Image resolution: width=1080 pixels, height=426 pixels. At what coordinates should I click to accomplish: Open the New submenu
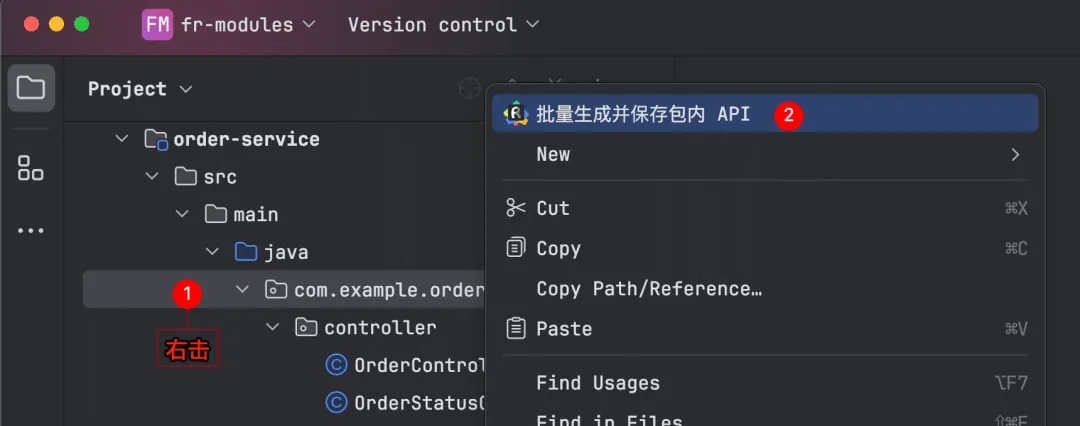pyautogui.click(x=765, y=154)
